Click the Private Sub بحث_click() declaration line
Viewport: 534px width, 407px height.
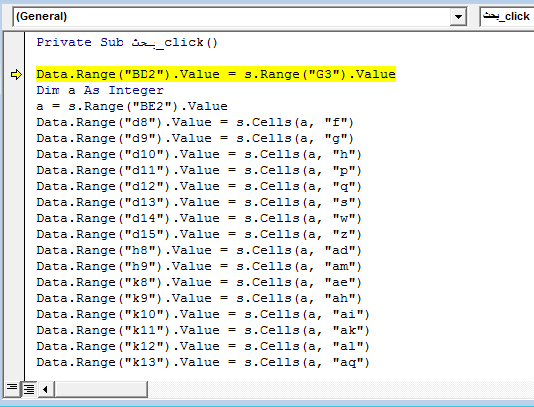pyautogui.click(x=127, y=43)
